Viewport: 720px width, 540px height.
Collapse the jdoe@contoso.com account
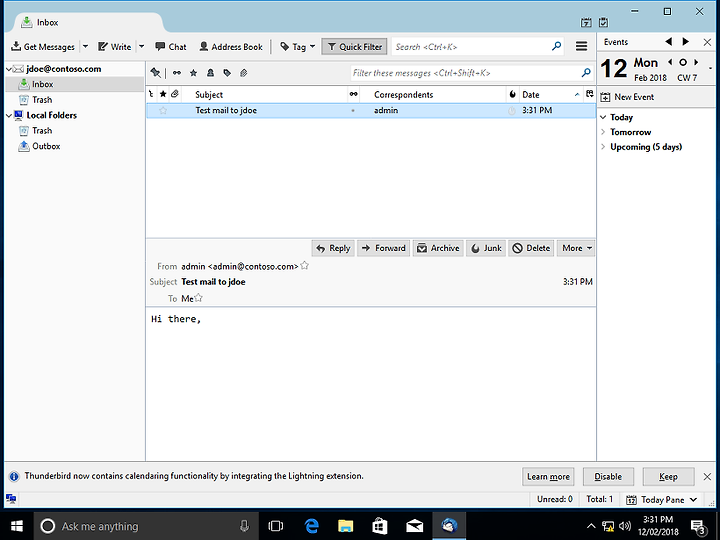9,69
